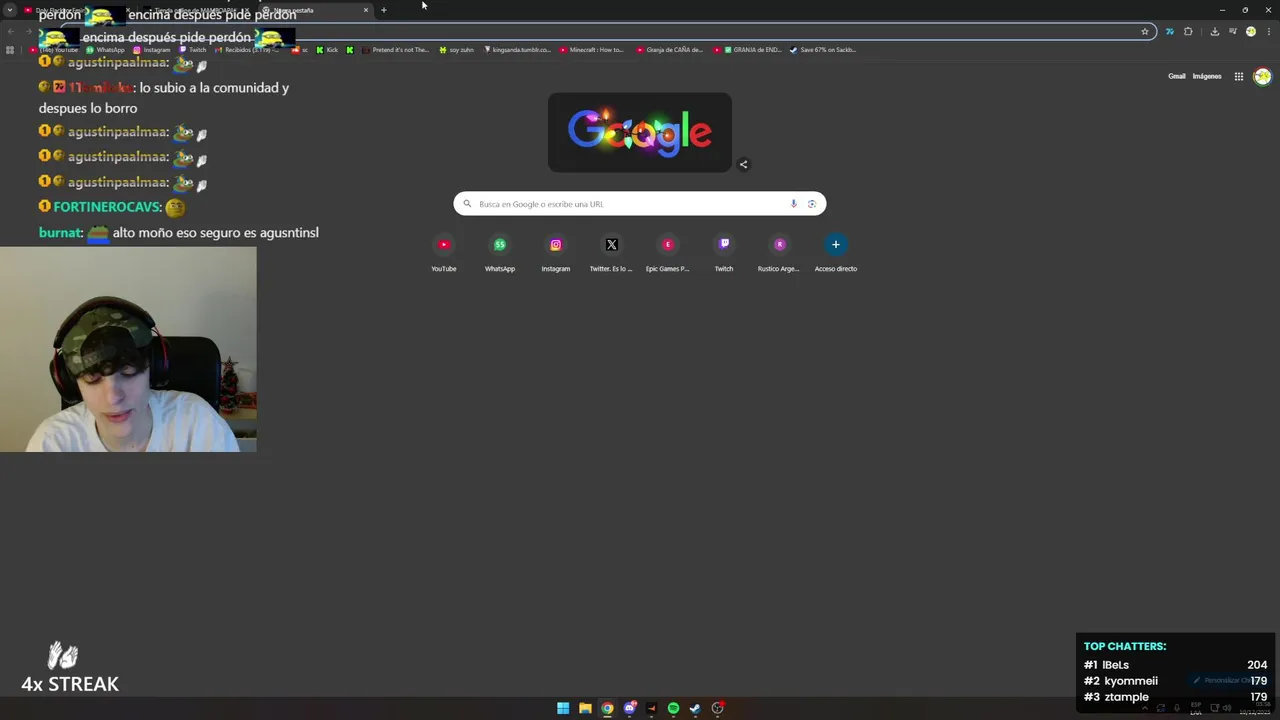Screen dimensions: 1280x720
Task: Open the Twitter X shortcut tile
Action: (x=612, y=253)
